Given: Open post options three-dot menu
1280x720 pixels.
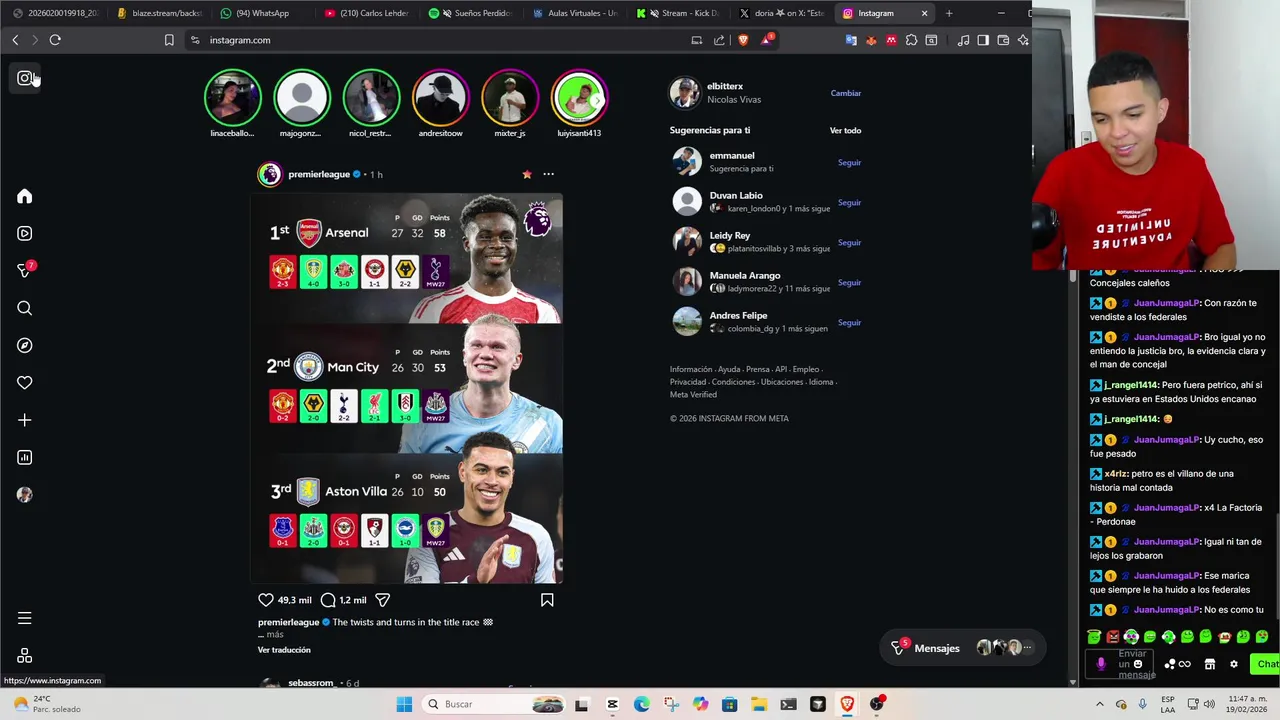Looking at the screenshot, I should click(548, 174).
